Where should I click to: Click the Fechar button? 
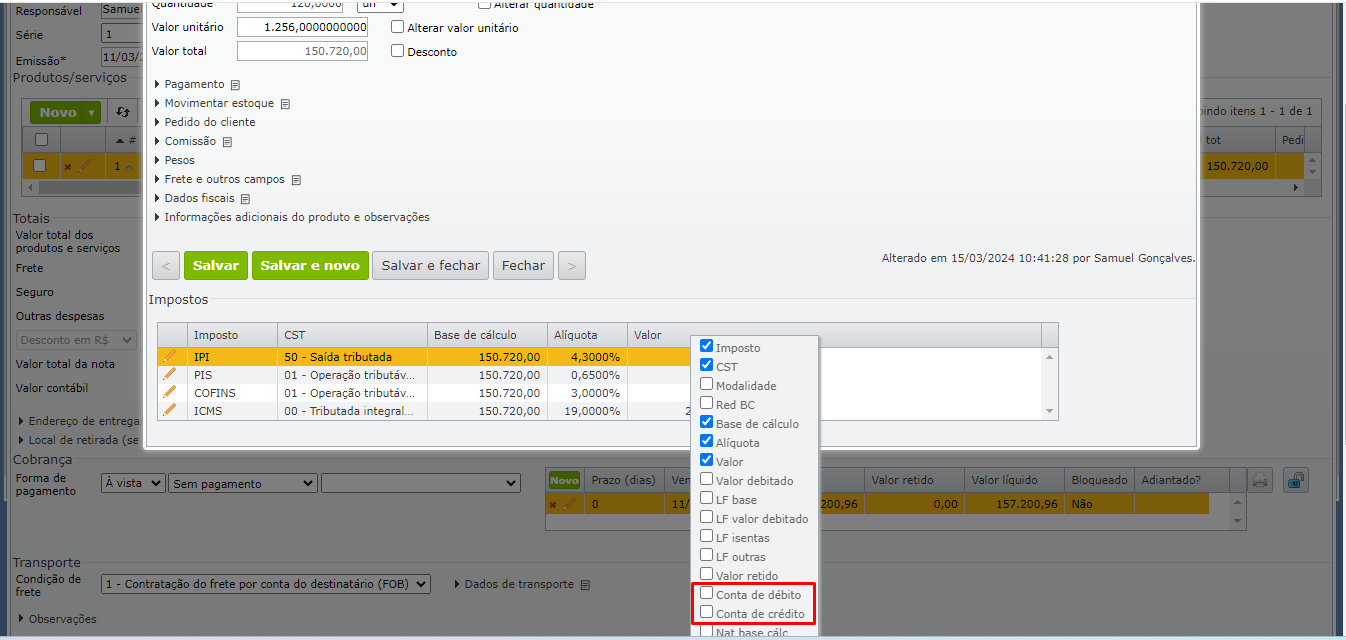pyautogui.click(x=523, y=265)
